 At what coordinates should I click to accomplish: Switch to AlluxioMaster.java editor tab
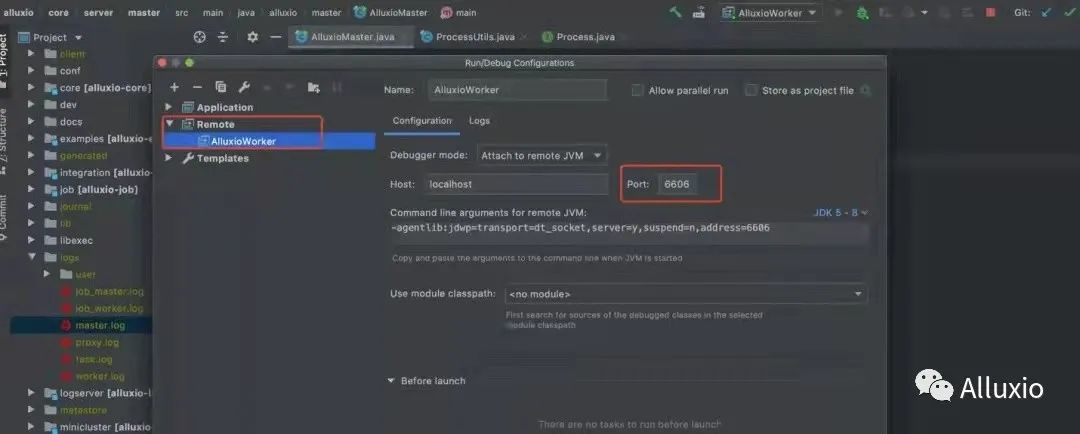pos(351,37)
